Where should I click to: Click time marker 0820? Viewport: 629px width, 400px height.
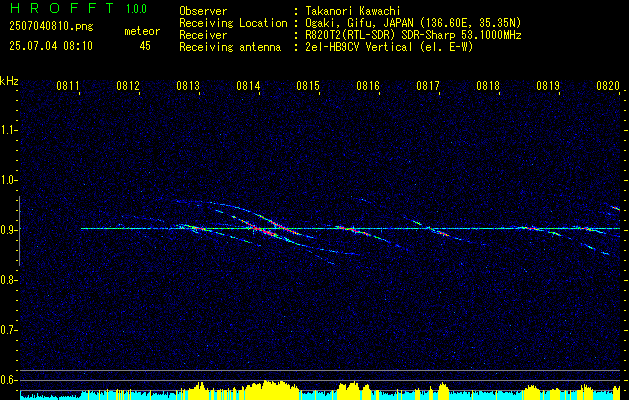[x=608, y=85]
